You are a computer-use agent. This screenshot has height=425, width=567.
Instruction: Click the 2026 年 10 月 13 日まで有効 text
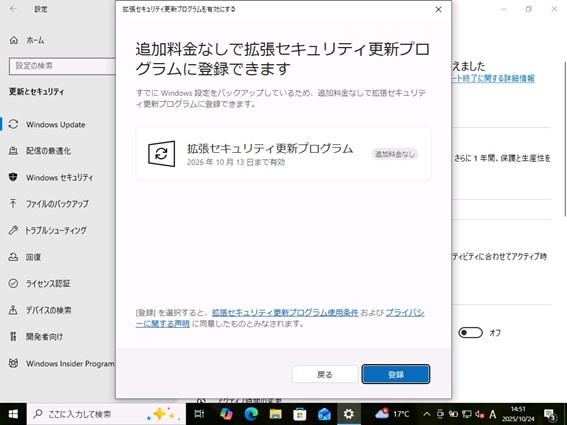(x=236, y=162)
